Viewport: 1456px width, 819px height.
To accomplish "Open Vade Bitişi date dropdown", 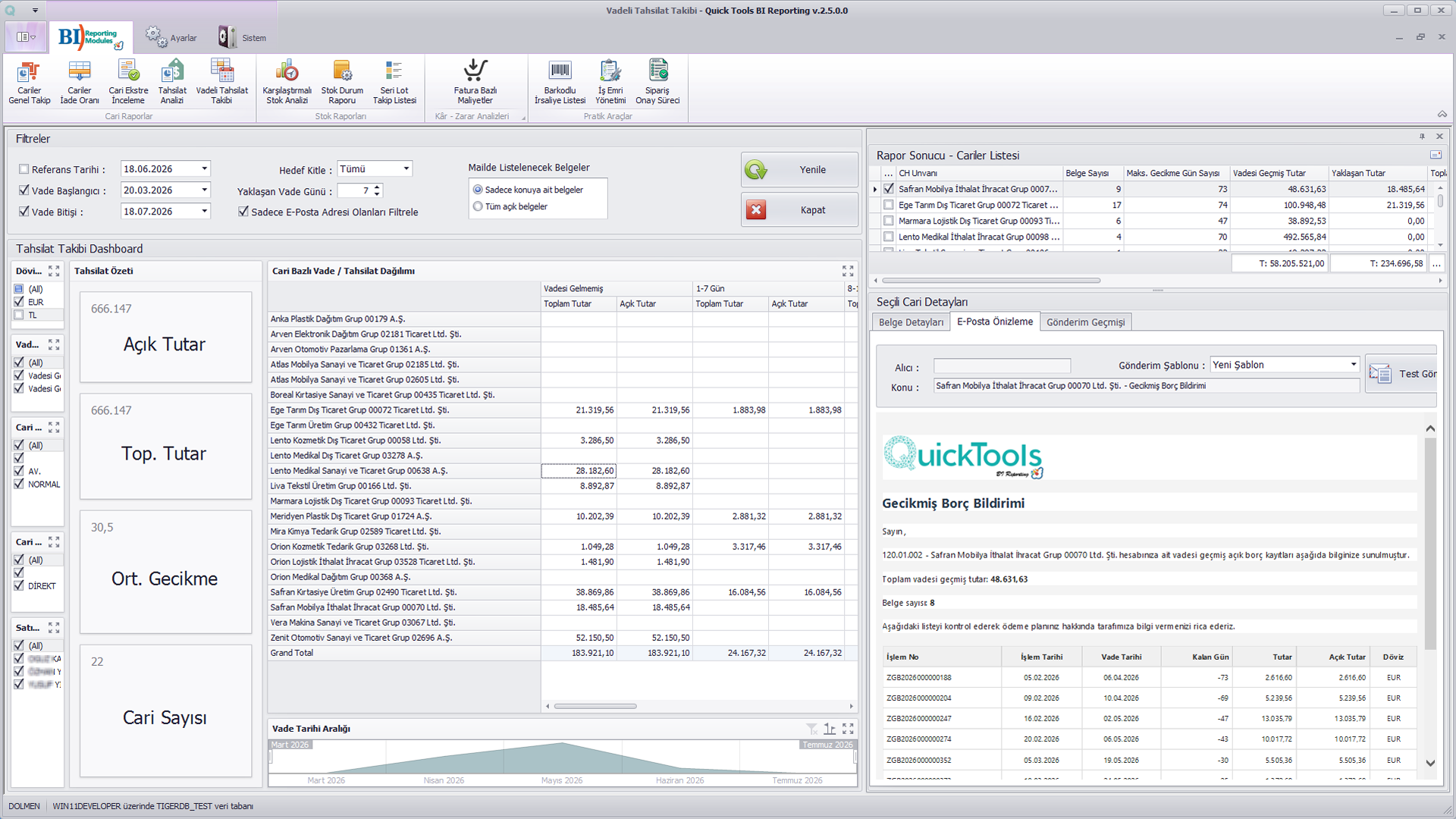I will pyautogui.click(x=204, y=212).
